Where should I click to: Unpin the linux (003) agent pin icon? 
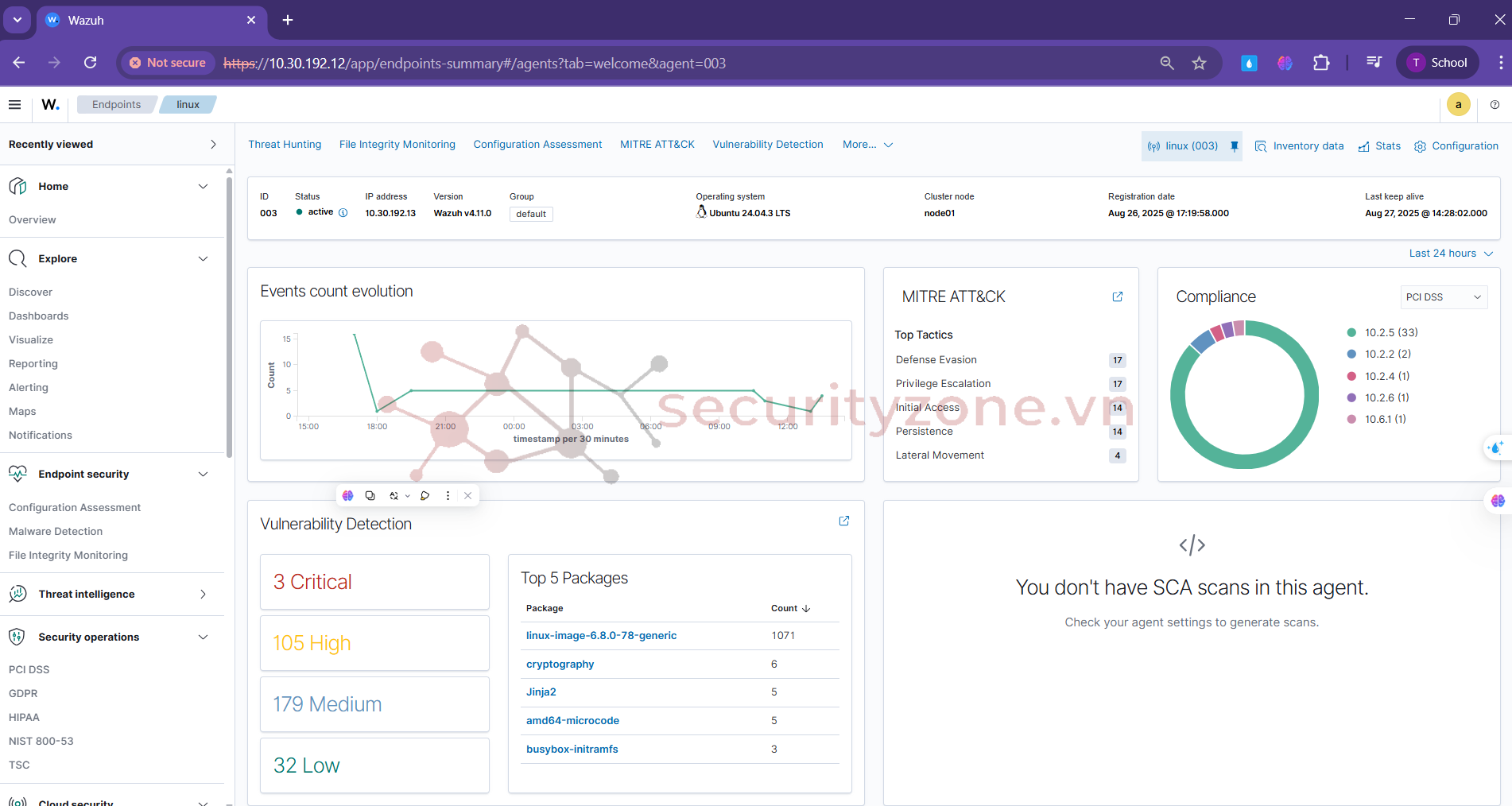1234,146
